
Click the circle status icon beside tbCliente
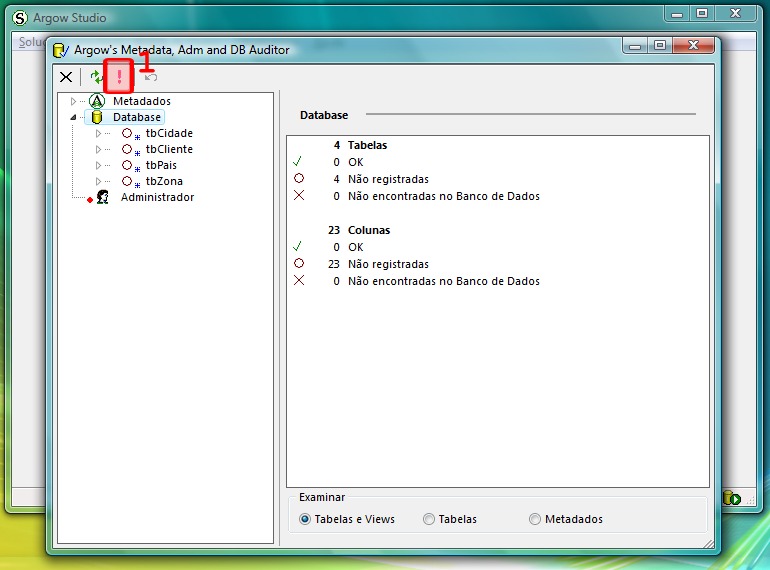coord(127,149)
